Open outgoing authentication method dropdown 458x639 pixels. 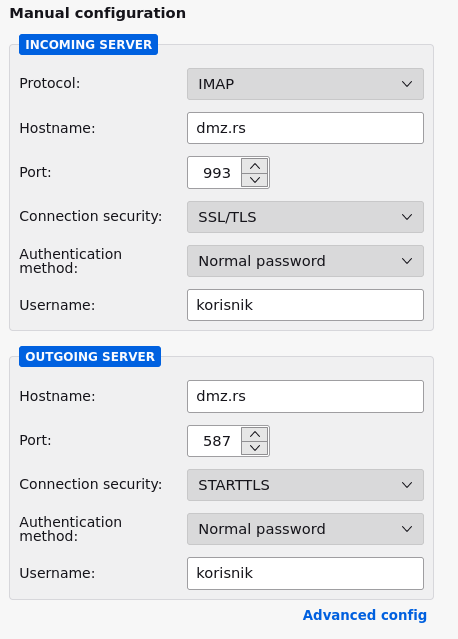pyautogui.click(x=305, y=529)
